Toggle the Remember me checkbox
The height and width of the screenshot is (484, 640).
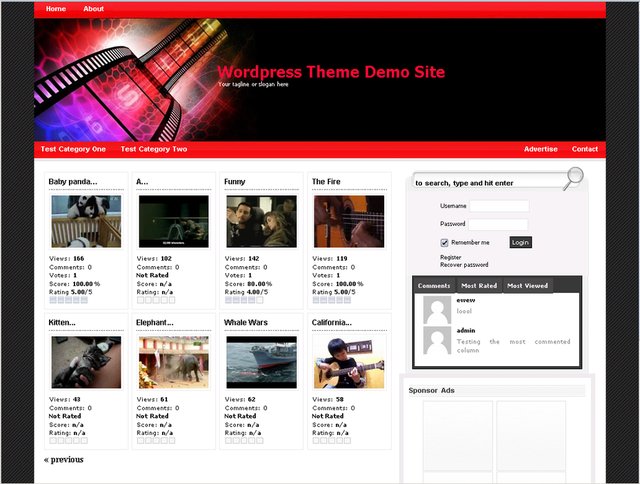coord(444,242)
